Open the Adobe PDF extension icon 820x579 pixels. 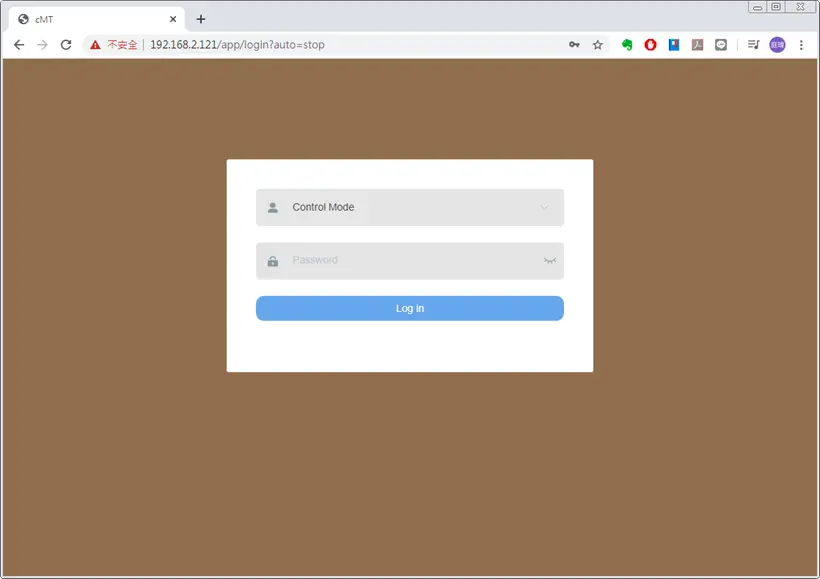pyautogui.click(x=697, y=45)
